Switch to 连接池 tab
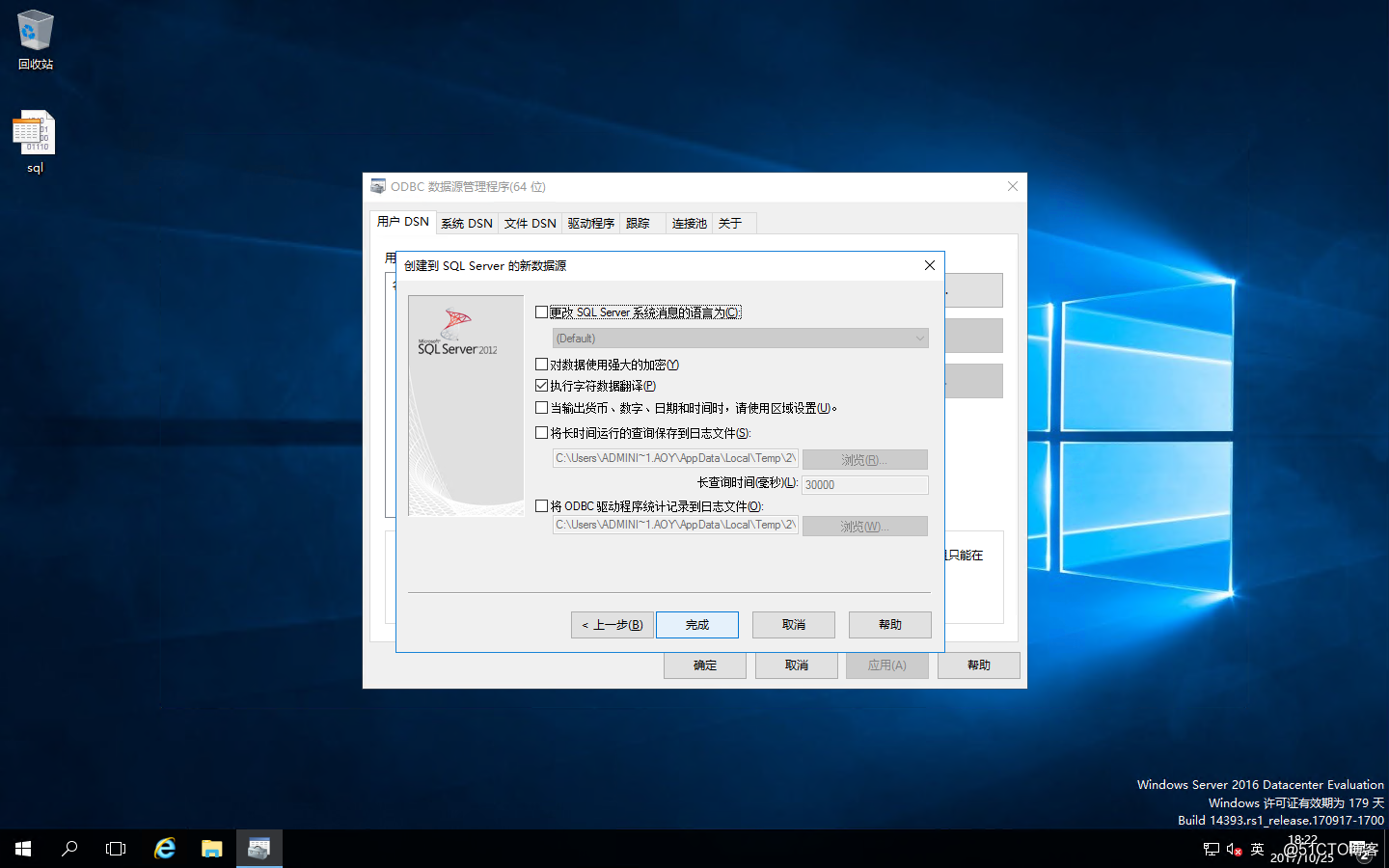 [689, 223]
